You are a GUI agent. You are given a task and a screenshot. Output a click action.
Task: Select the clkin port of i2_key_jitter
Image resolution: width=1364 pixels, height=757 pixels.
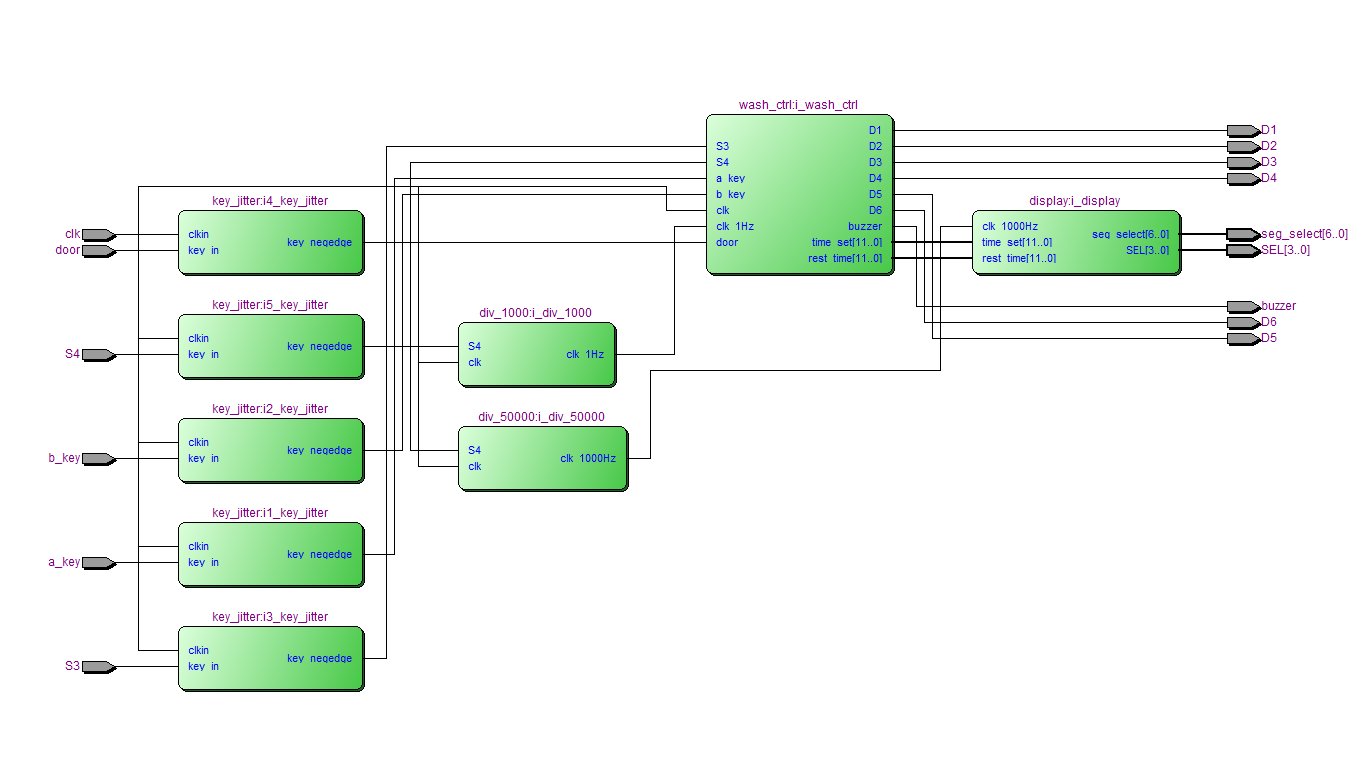click(x=198, y=443)
